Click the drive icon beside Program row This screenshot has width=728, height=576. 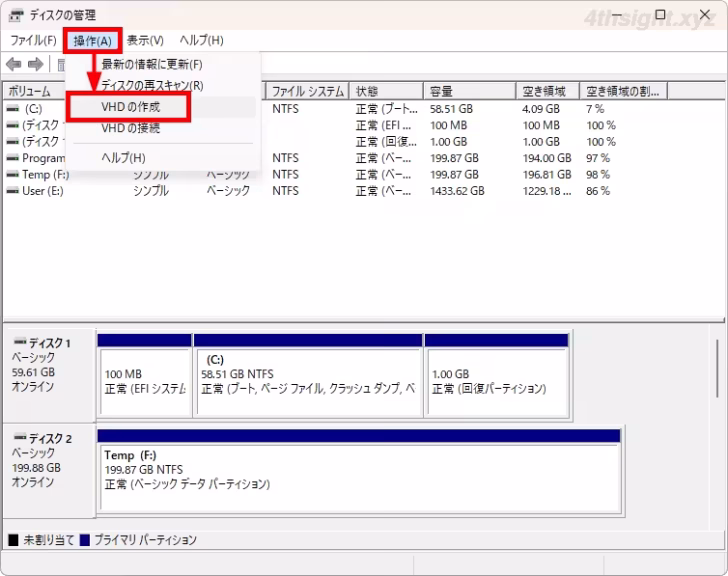[13, 158]
